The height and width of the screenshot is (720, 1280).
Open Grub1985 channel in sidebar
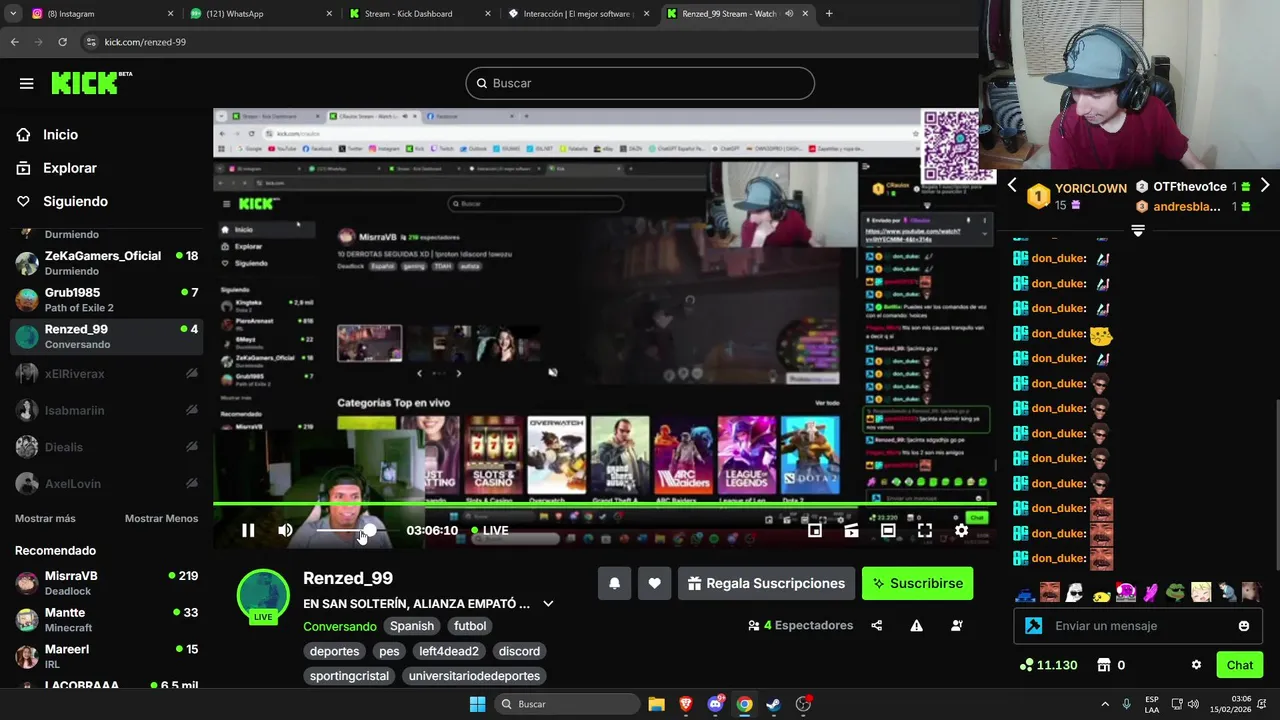click(106, 300)
